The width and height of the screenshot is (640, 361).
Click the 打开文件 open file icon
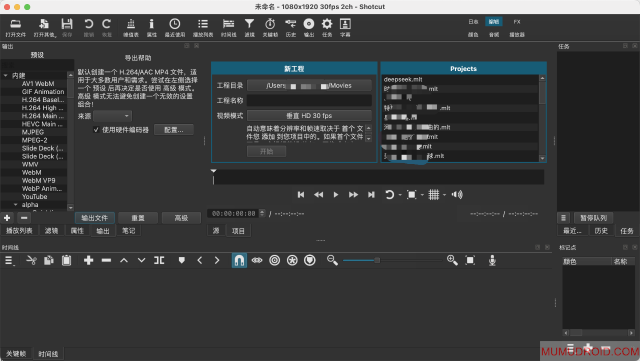[x=15, y=27]
